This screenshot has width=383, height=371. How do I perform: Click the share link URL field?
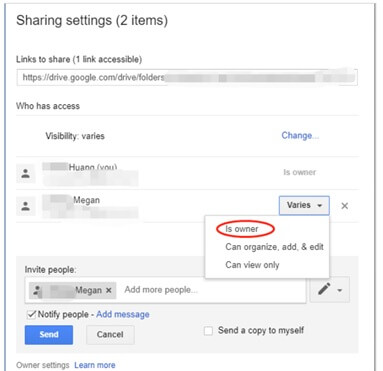(187, 78)
